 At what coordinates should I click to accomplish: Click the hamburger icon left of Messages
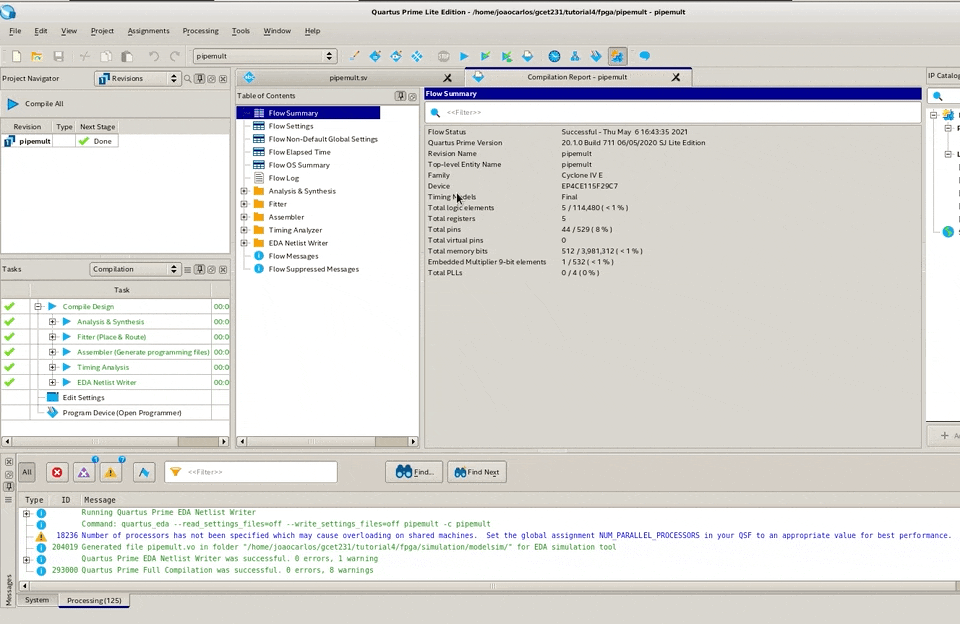[8, 500]
